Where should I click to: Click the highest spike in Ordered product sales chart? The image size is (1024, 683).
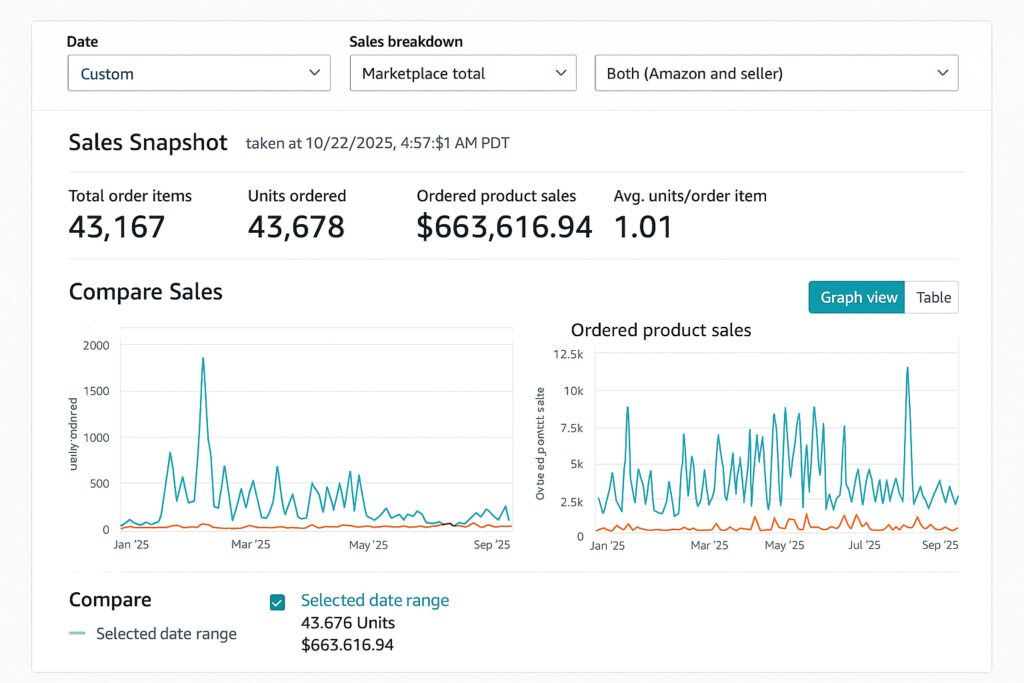[907, 368]
